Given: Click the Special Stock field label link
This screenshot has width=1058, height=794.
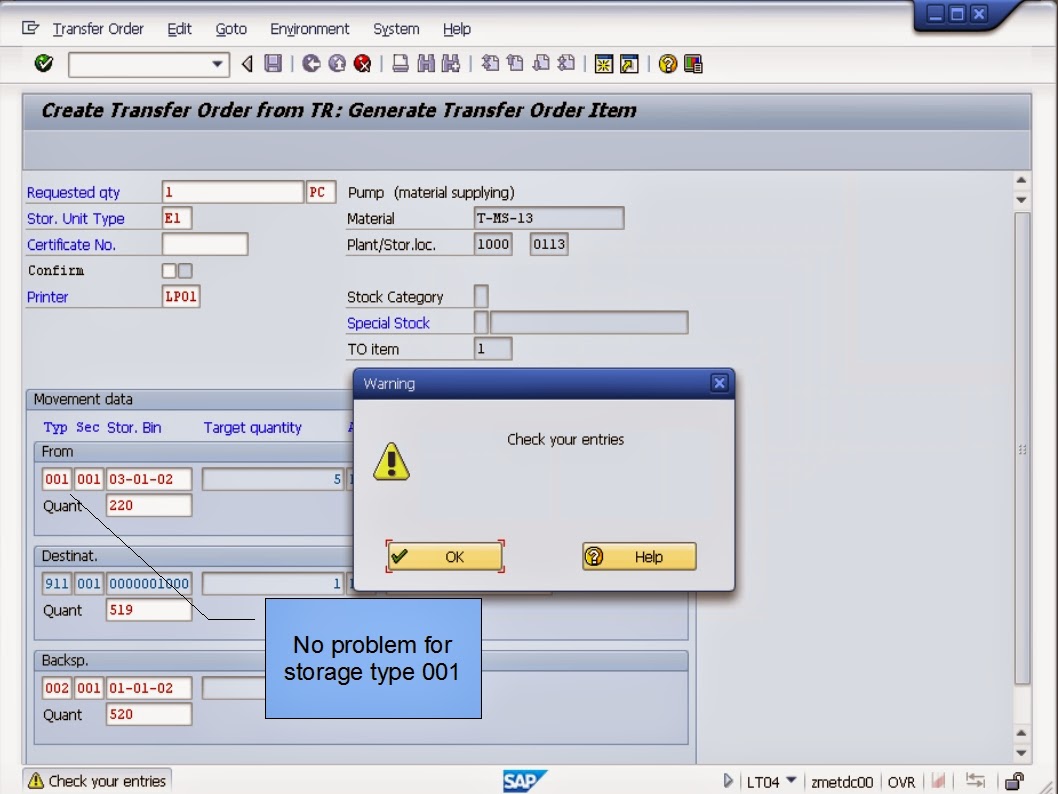Looking at the screenshot, I should click(x=388, y=322).
